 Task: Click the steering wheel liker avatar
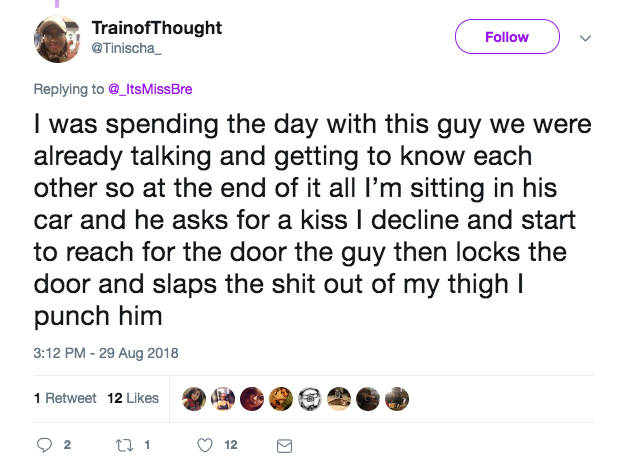coord(310,399)
